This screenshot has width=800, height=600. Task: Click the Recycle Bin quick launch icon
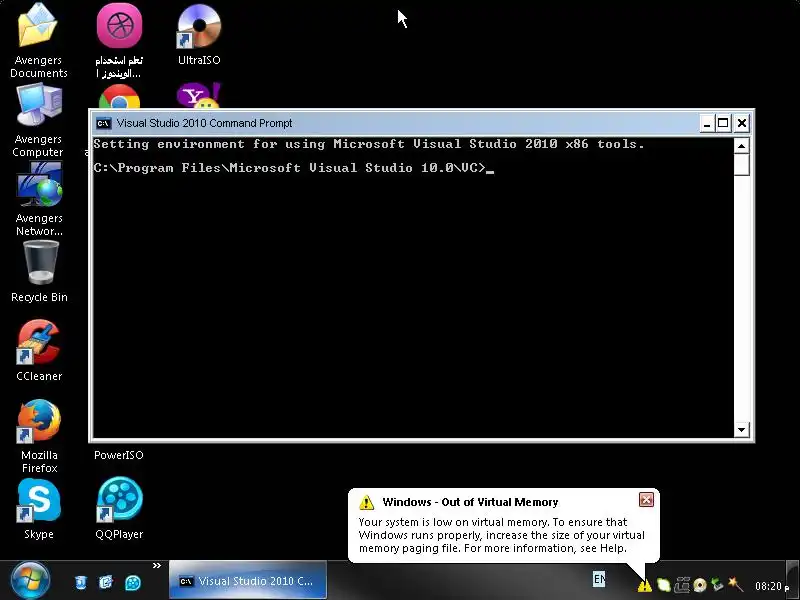[x=81, y=582]
